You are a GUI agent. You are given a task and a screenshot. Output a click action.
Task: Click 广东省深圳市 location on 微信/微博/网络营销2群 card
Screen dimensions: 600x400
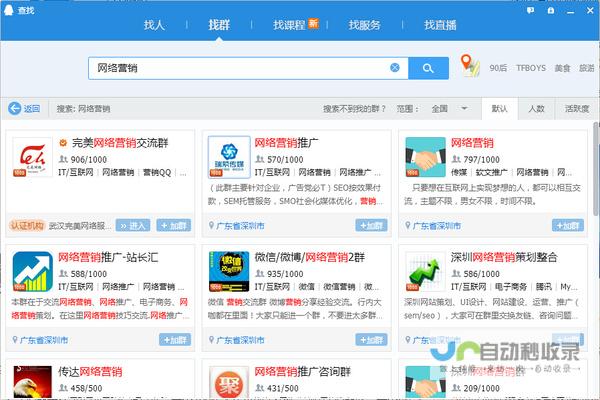(240, 340)
